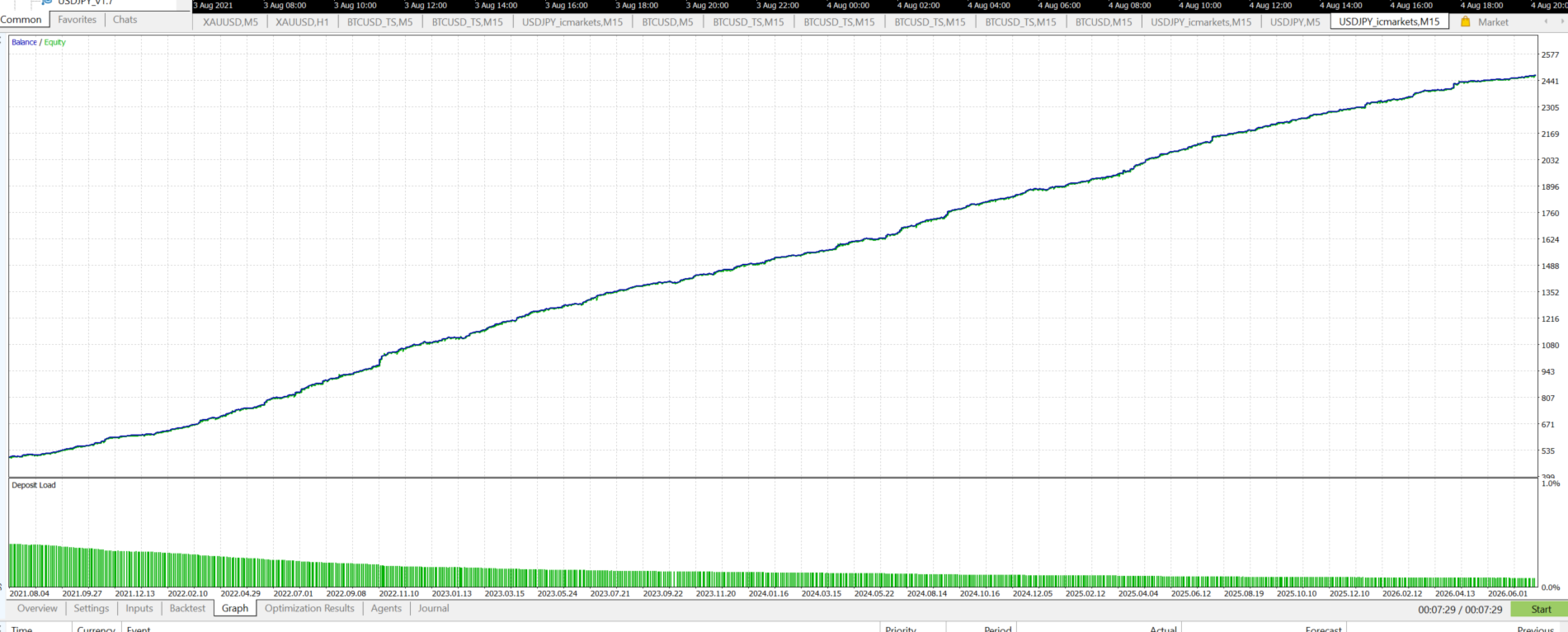Switch to the Common navigator tab
This screenshot has height=632, width=1568.
[x=21, y=20]
